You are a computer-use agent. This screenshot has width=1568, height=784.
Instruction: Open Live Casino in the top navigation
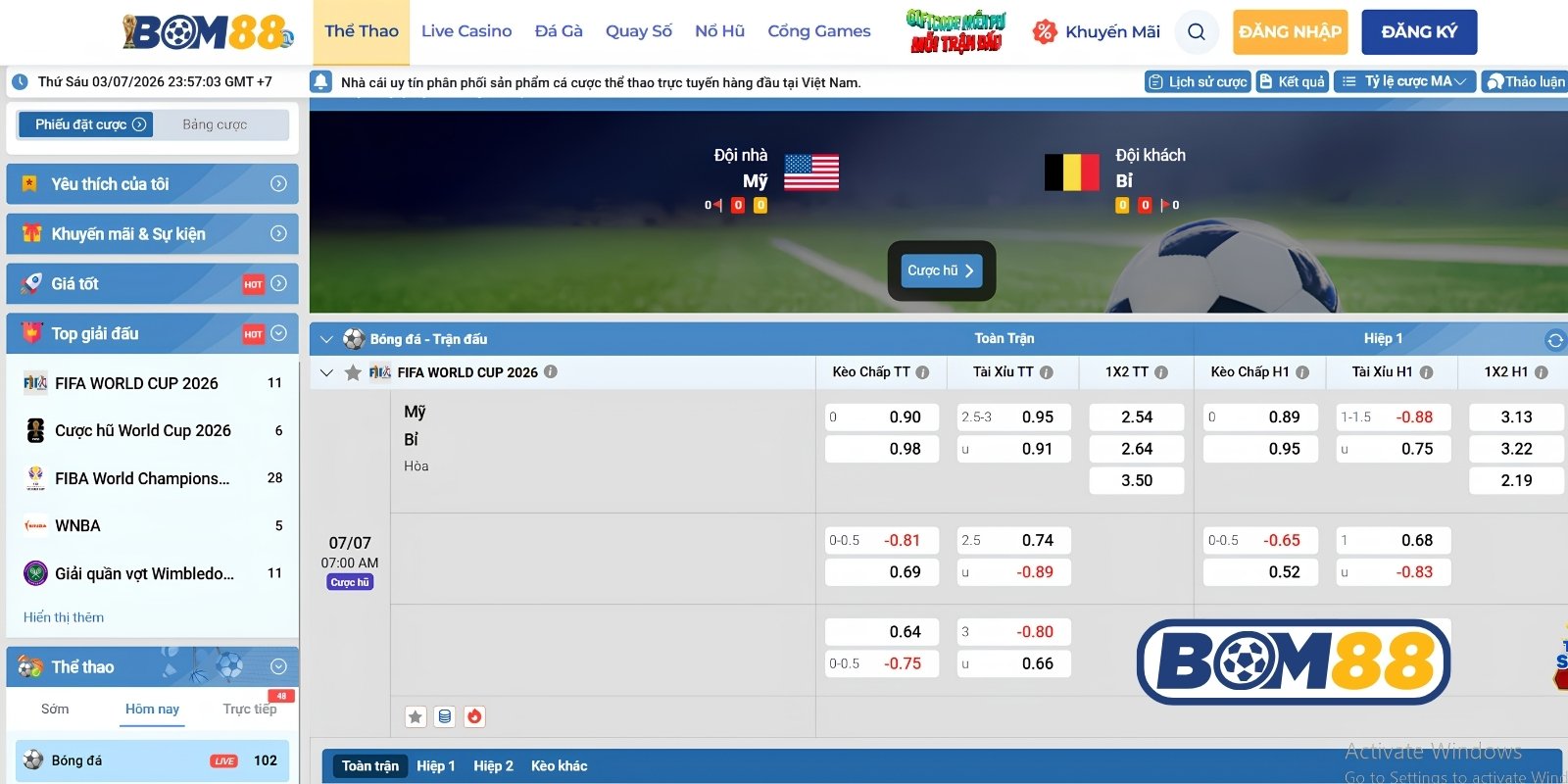coord(466,31)
